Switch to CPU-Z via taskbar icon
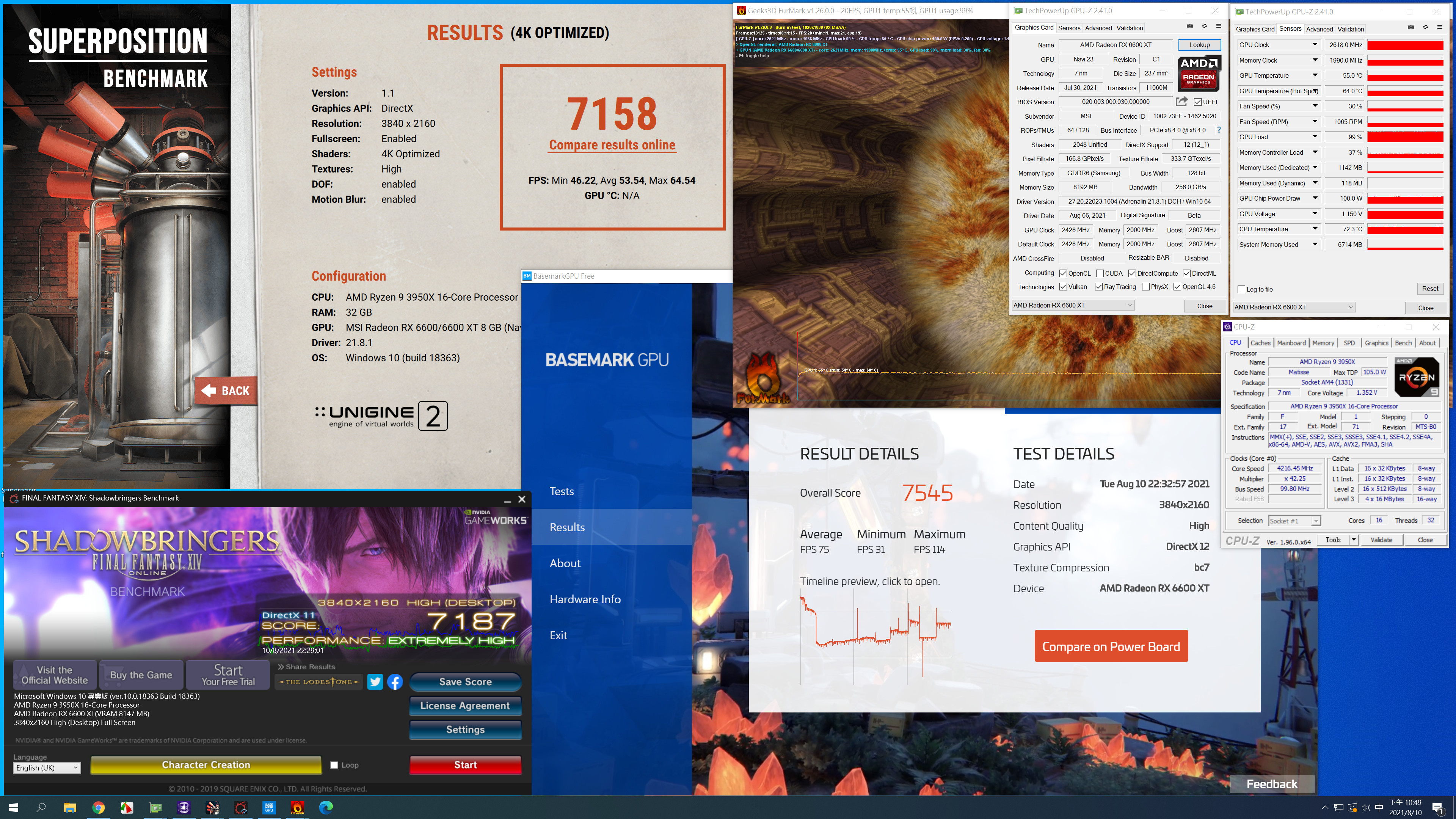Screen dimensions: 1456x819 click(x=184, y=808)
